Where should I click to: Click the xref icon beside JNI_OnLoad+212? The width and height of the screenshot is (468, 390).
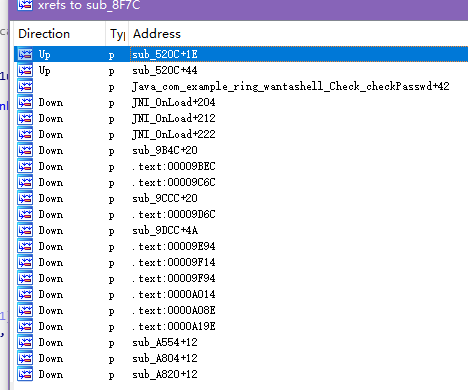point(25,118)
